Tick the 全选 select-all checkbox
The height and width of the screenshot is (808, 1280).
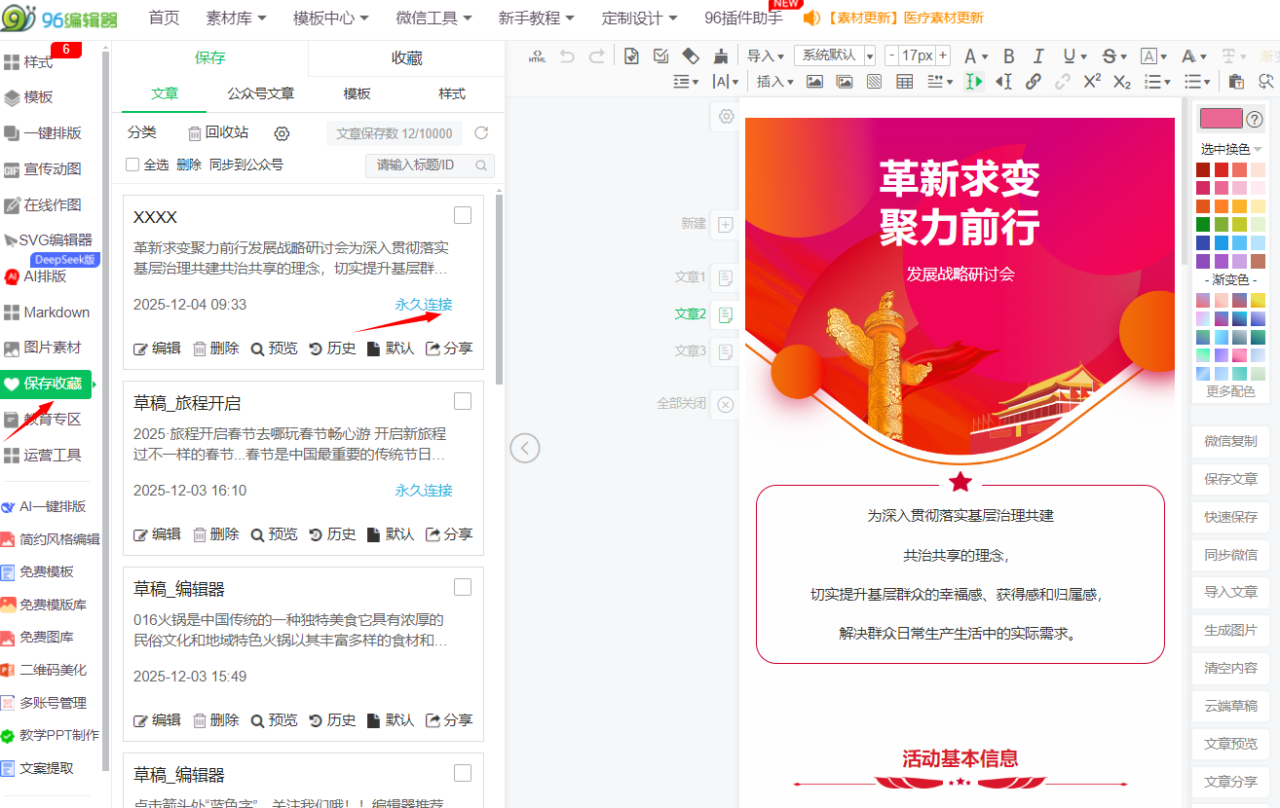132,165
